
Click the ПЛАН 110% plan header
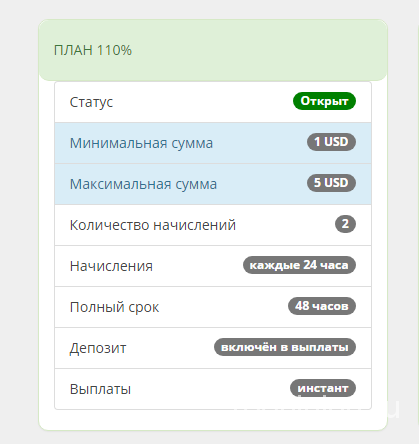(93, 50)
